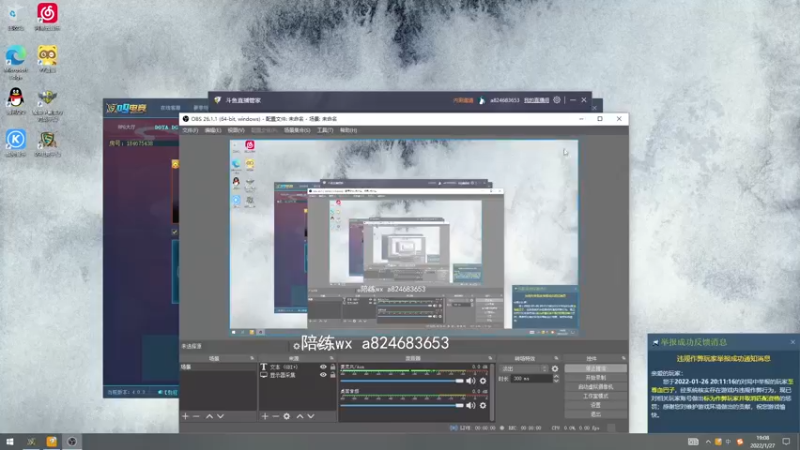Open the scene transition type dropdown
800x450 pixels.
pos(524,368)
